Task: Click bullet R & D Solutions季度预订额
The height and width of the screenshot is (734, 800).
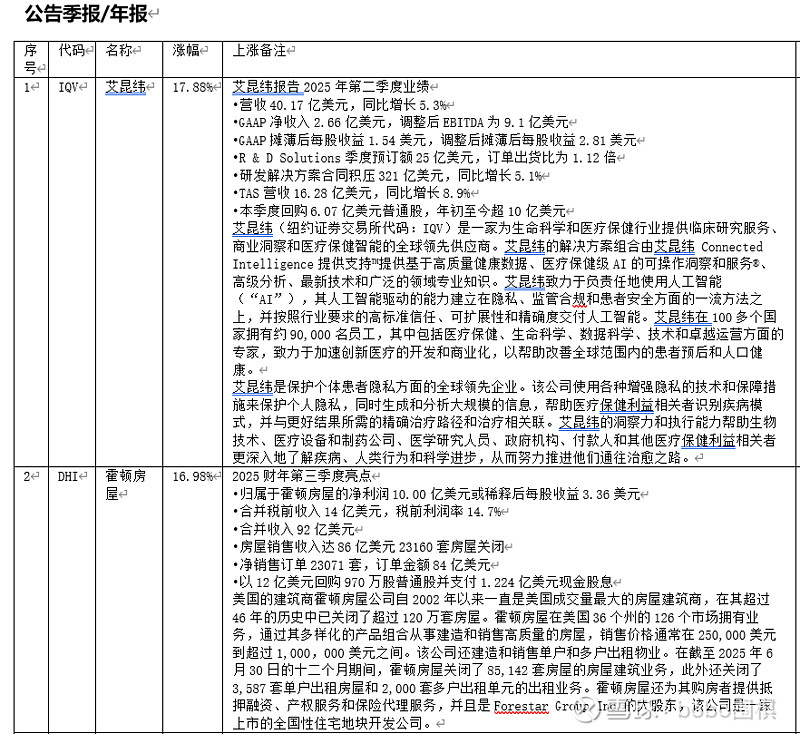Action: click(425, 158)
